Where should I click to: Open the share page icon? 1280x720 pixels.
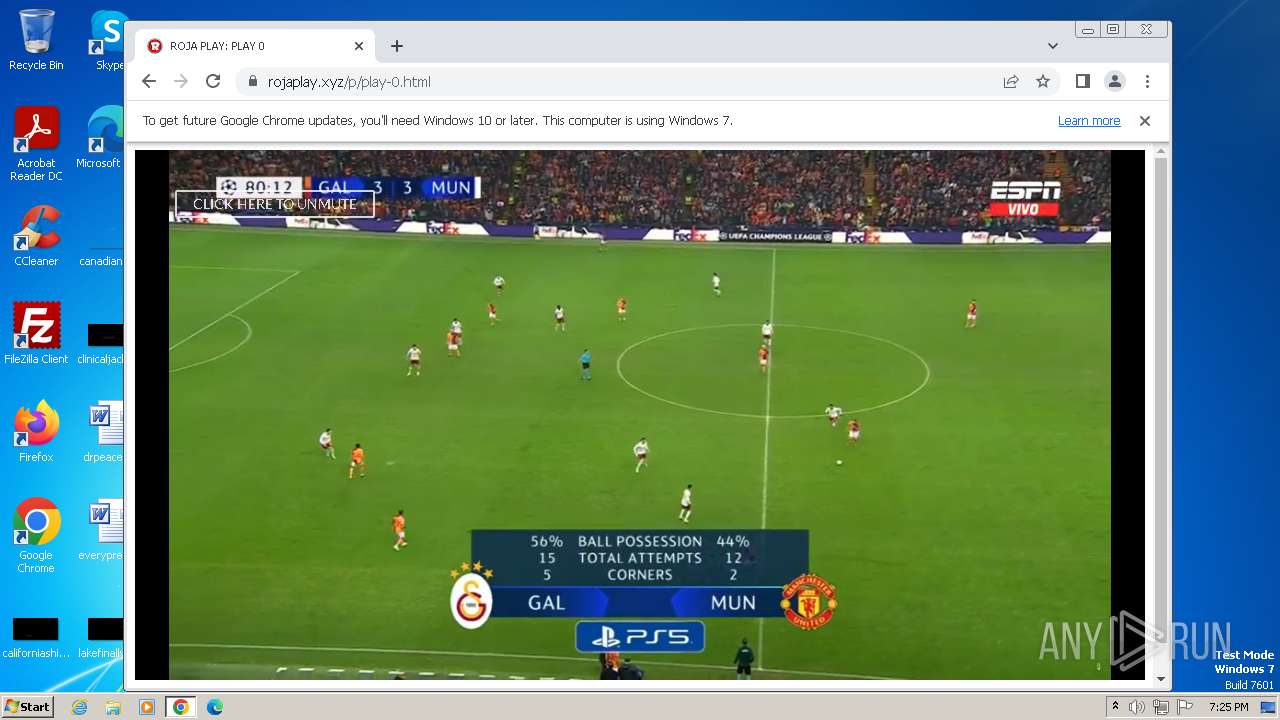tap(1011, 82)
